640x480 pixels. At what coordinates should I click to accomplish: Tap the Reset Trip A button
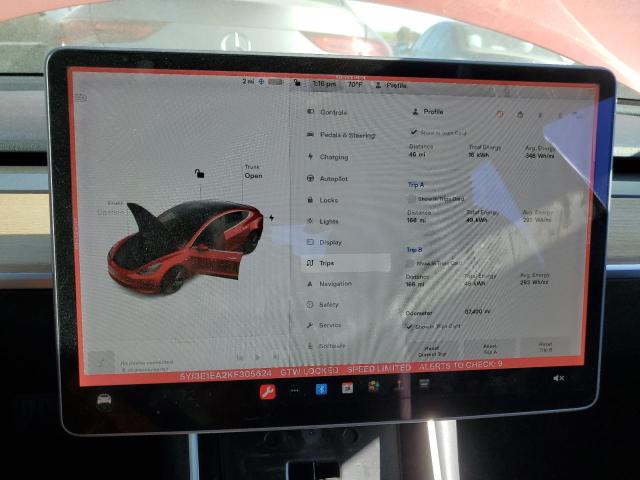click(490, 348)
